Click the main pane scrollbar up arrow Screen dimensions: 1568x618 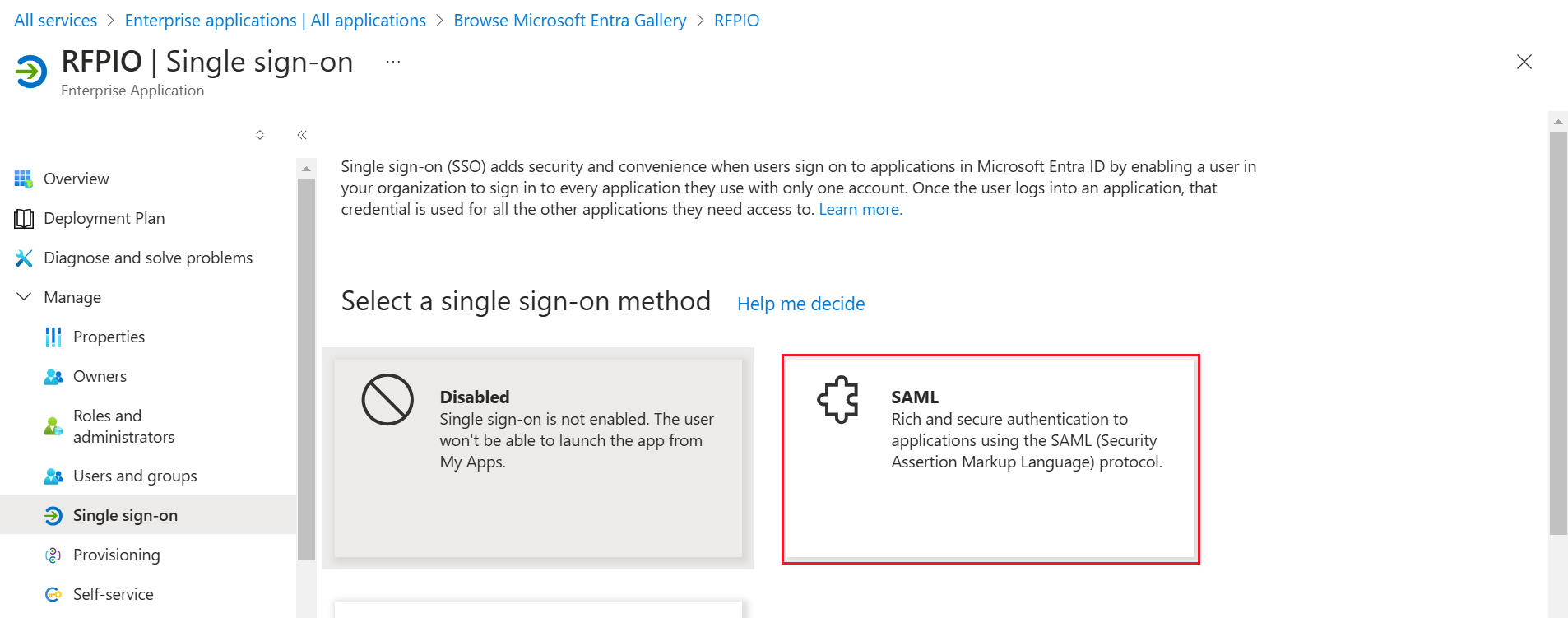(x=1558, y=122)
